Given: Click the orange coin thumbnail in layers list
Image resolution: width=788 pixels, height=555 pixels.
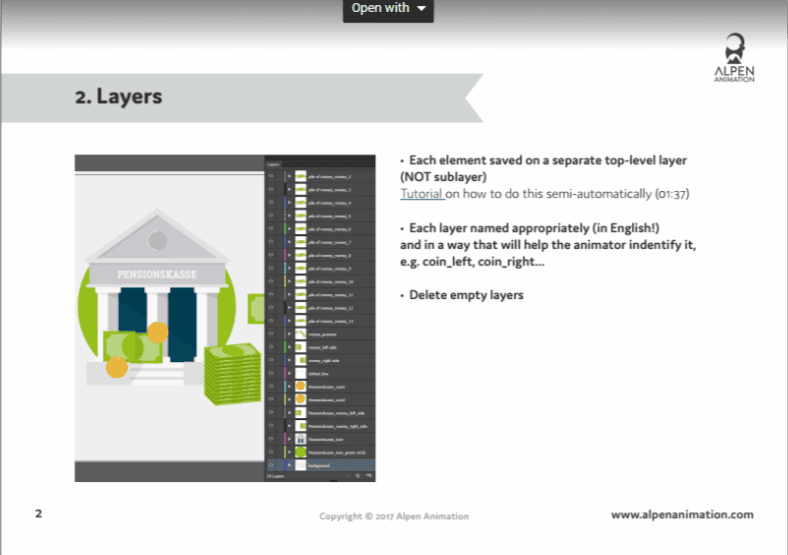Looking at the screenshot, I should tap(300, 386).
